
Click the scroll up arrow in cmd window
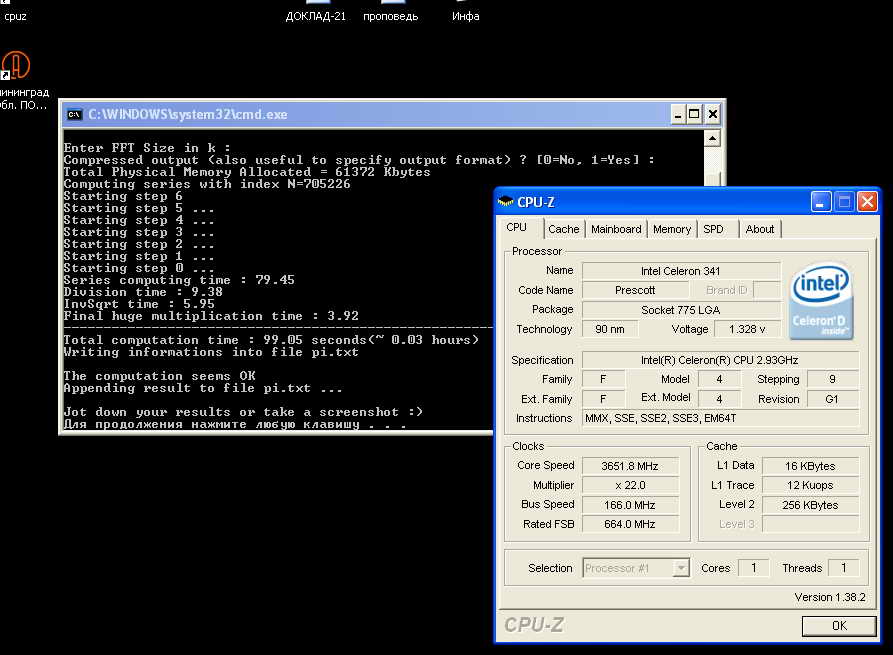[x=712, y=138]
